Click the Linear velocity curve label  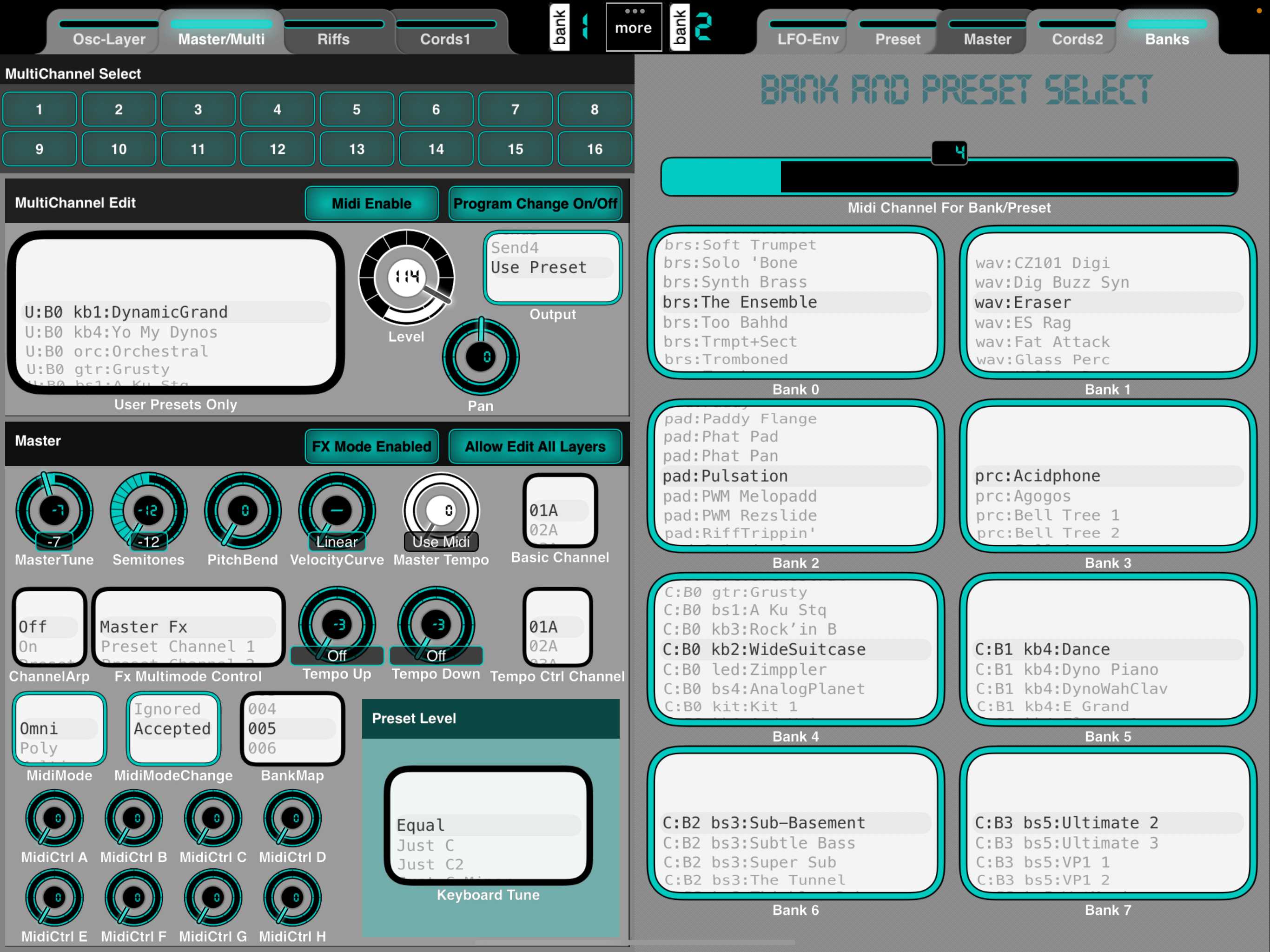click(x=337, y=542)
